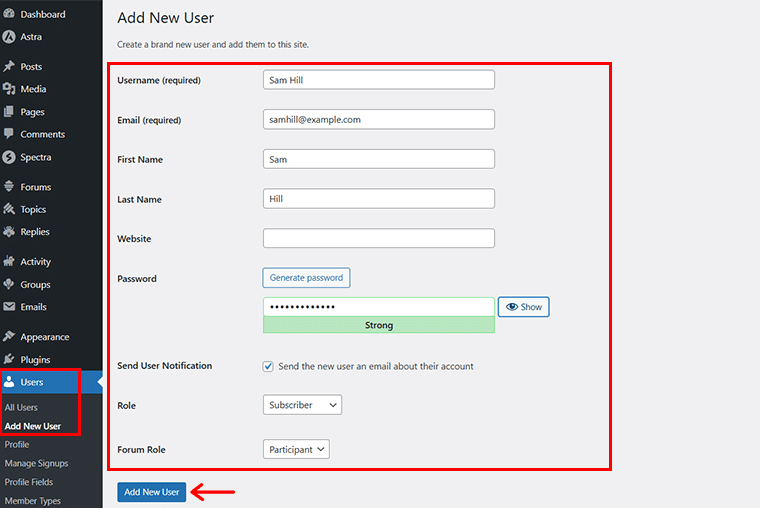This screenshot has width=760, height=508.
Task: Click the Astra logo icon
Action: point(9,37)
